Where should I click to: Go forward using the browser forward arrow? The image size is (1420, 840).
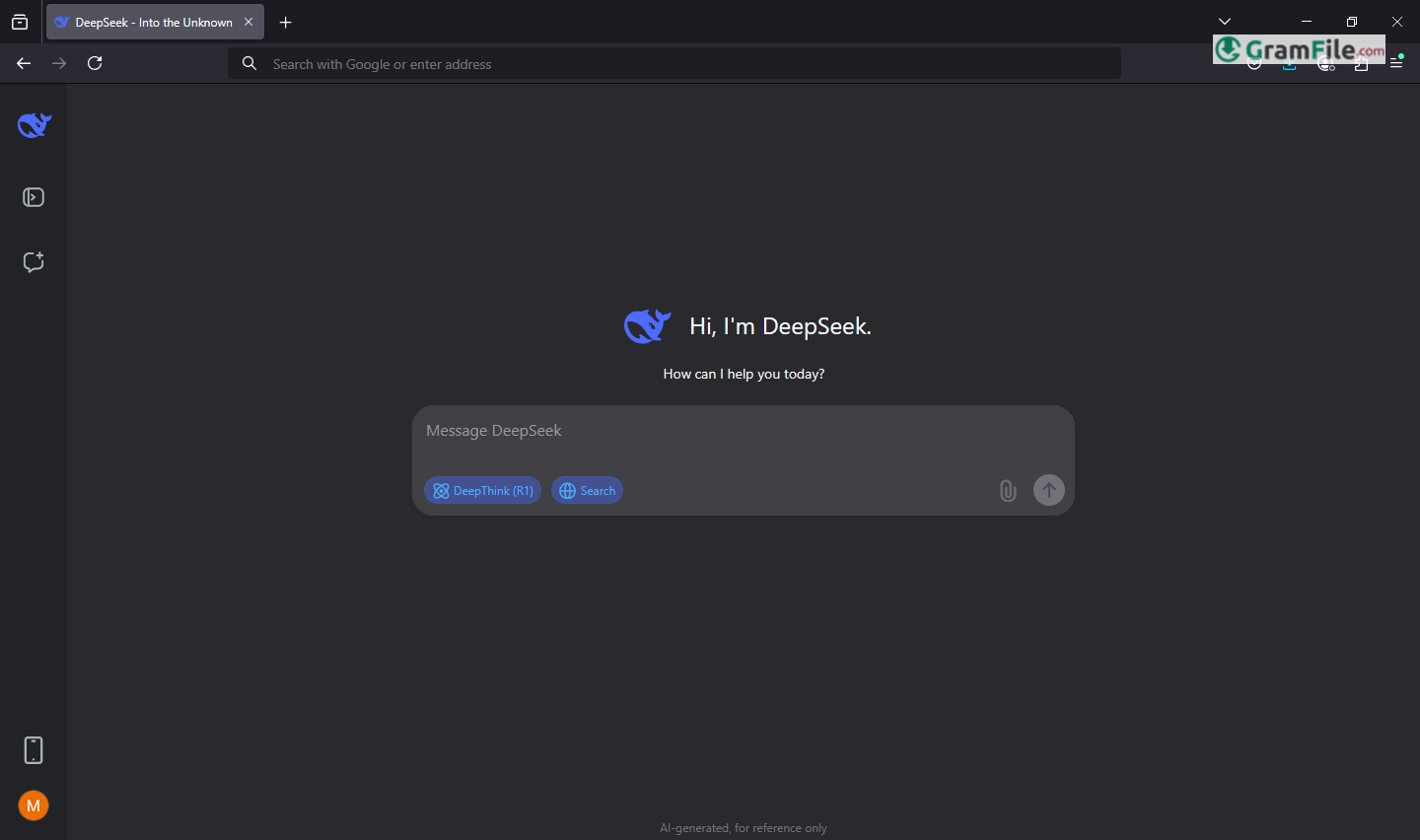(59, 63)
